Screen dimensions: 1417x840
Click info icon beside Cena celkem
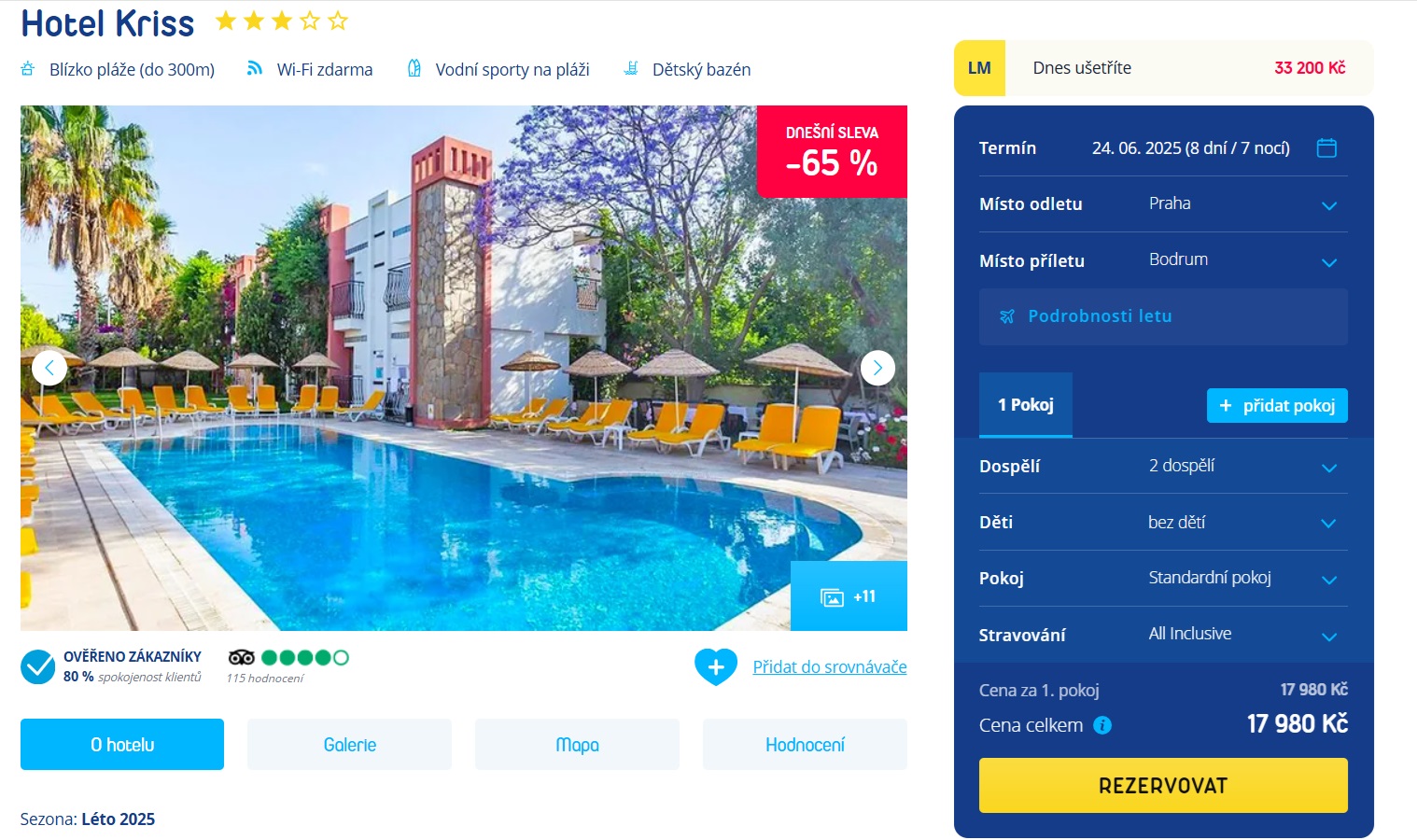(x=1102, y=725)
